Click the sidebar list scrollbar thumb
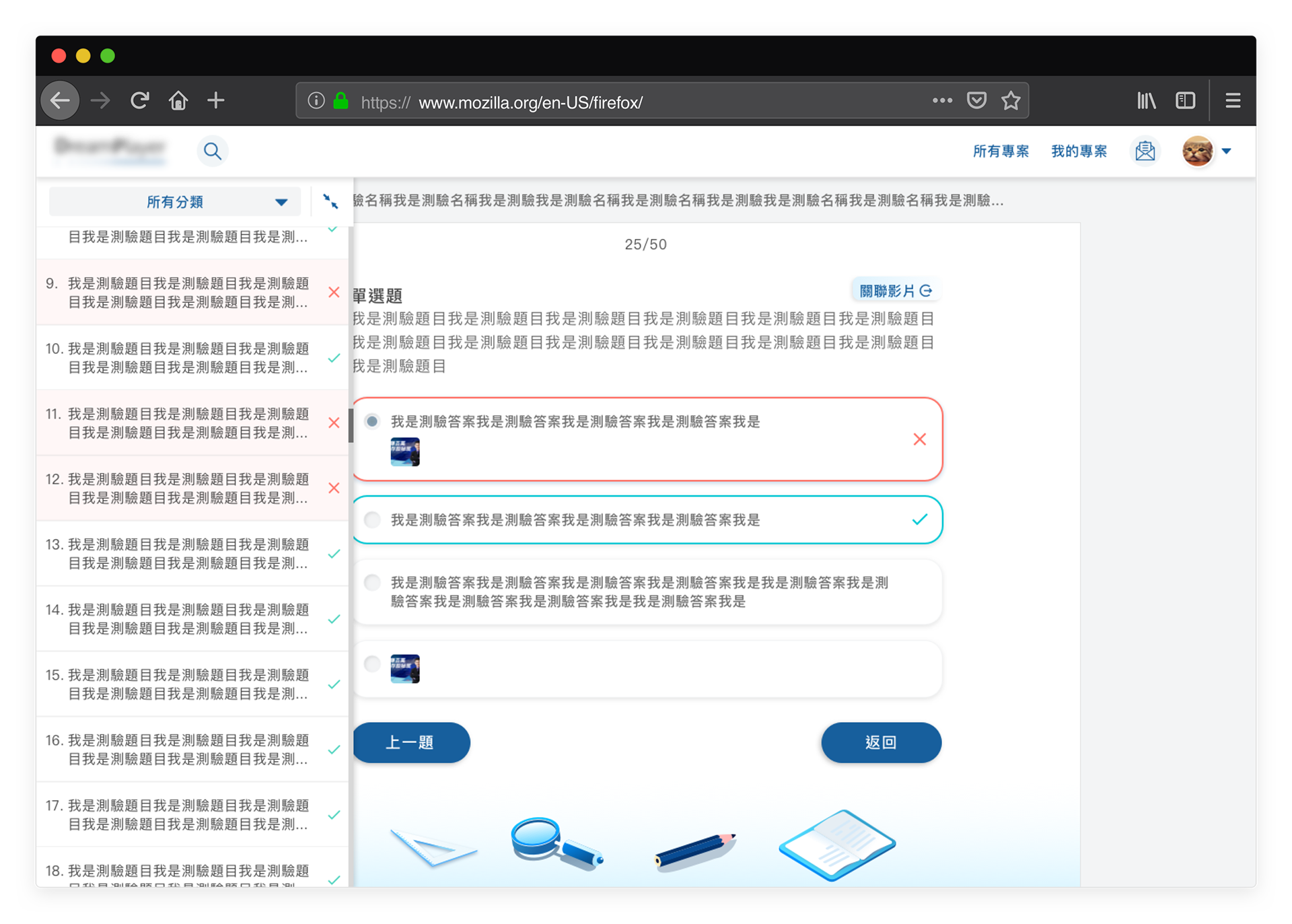The image size is (1292, 924). coord(351,425)
